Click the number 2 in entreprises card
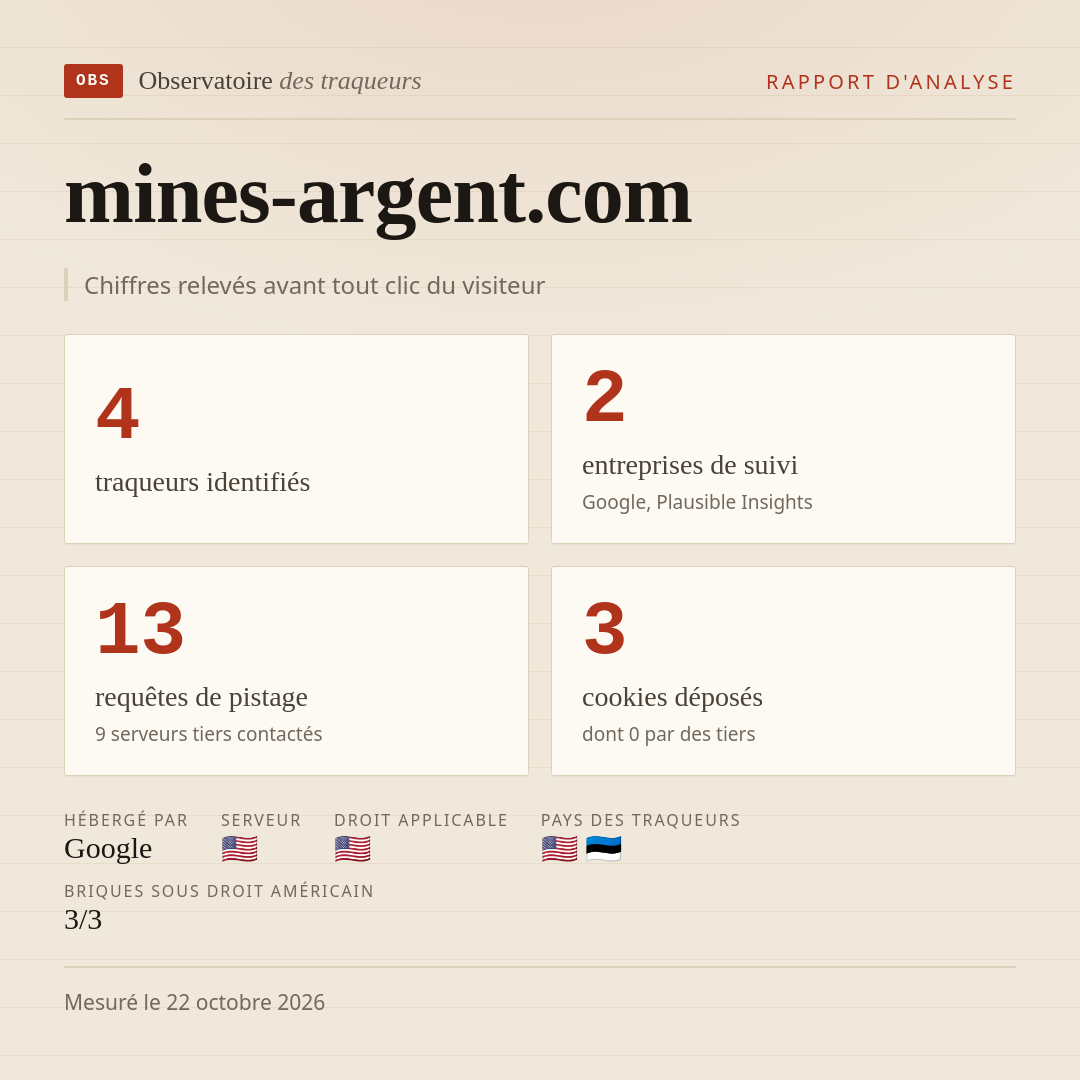The height and width of the screenshot is (1080, 1080). click(605, 397)
